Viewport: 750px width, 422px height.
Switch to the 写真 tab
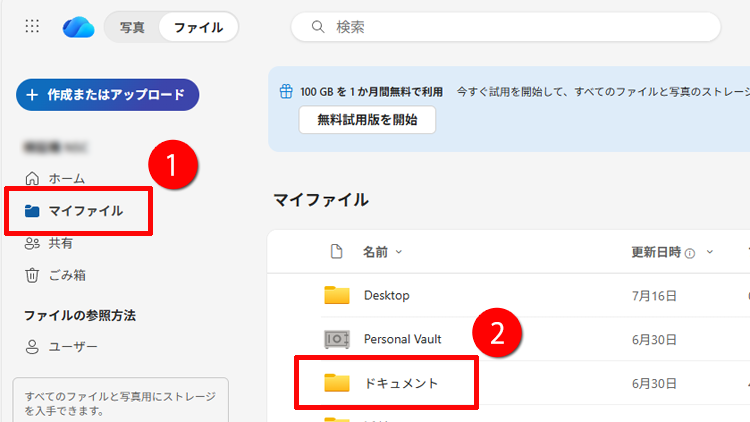tap(132, 27)
